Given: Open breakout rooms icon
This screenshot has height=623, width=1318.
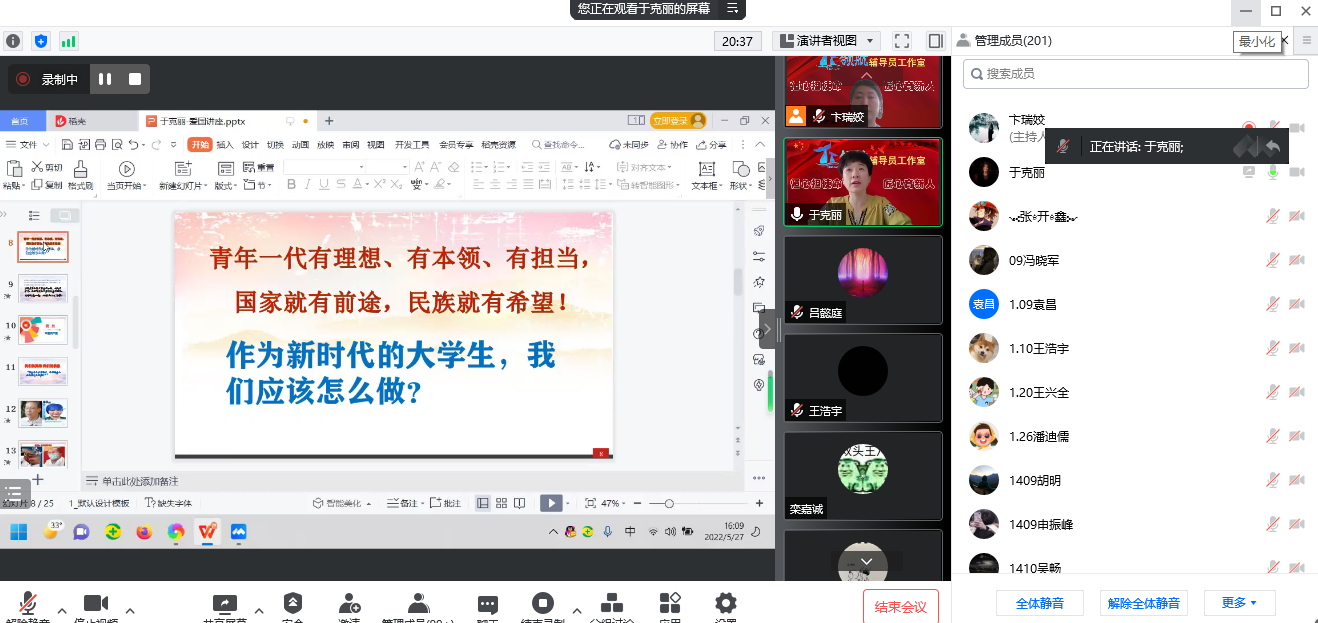Looking at the screenshot, I should point(611,603).
